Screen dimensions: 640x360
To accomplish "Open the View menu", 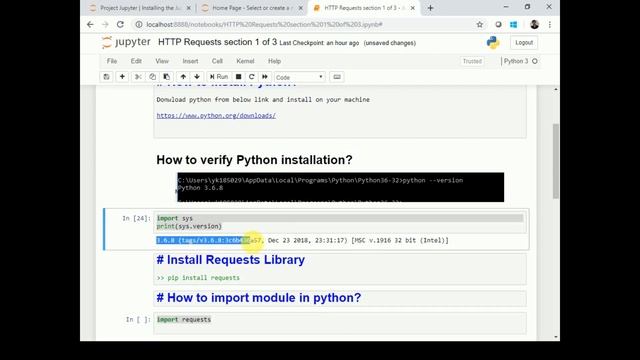I will point(162,61).
